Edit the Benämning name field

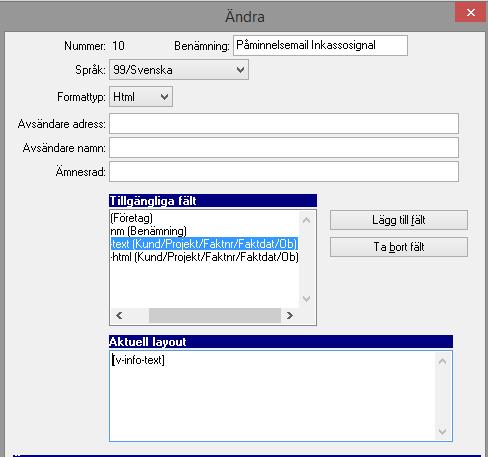320,45
